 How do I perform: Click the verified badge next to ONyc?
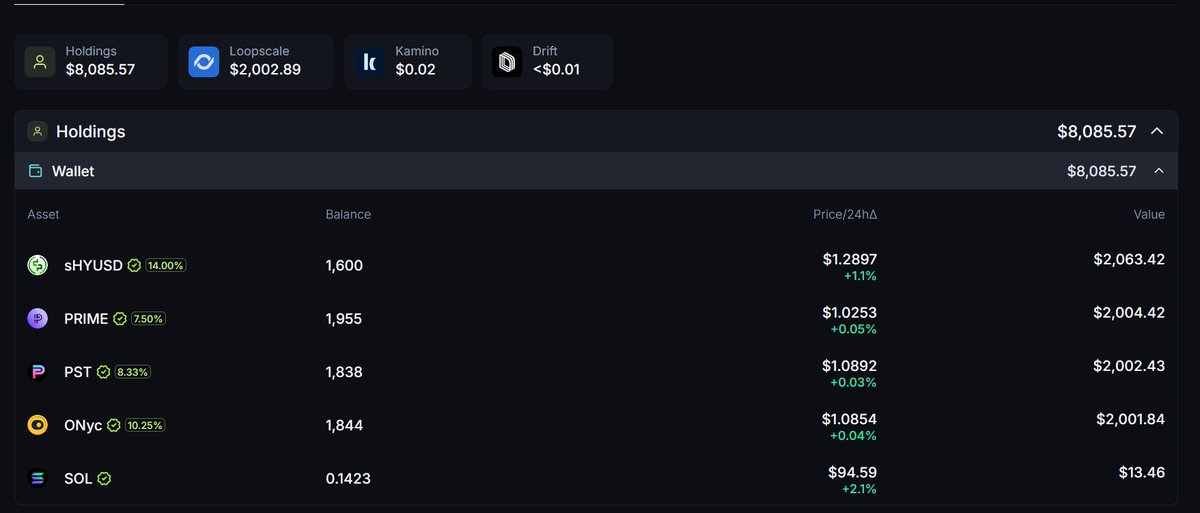point(114,425)
